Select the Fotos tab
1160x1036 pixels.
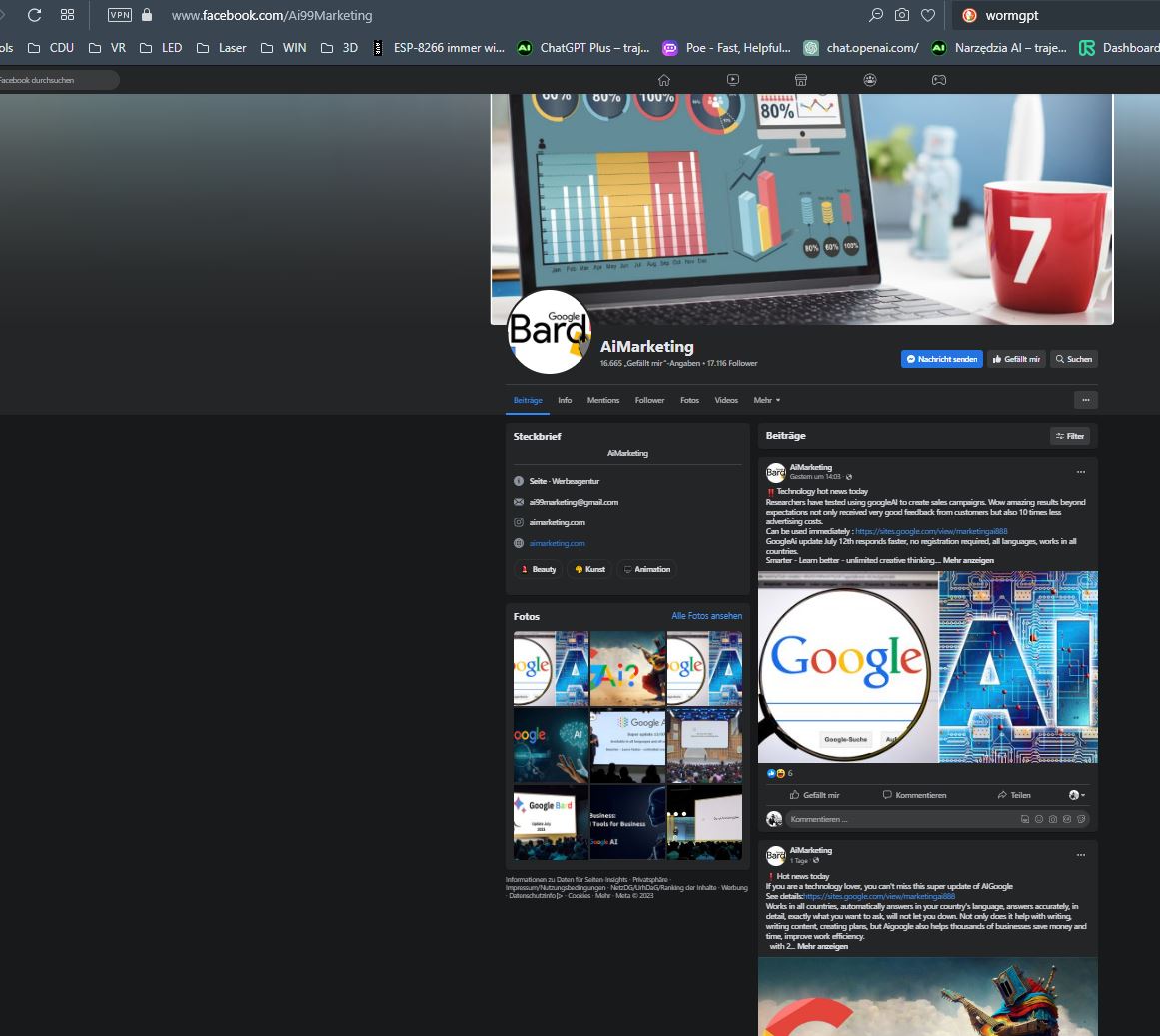(x=689, y=400)
